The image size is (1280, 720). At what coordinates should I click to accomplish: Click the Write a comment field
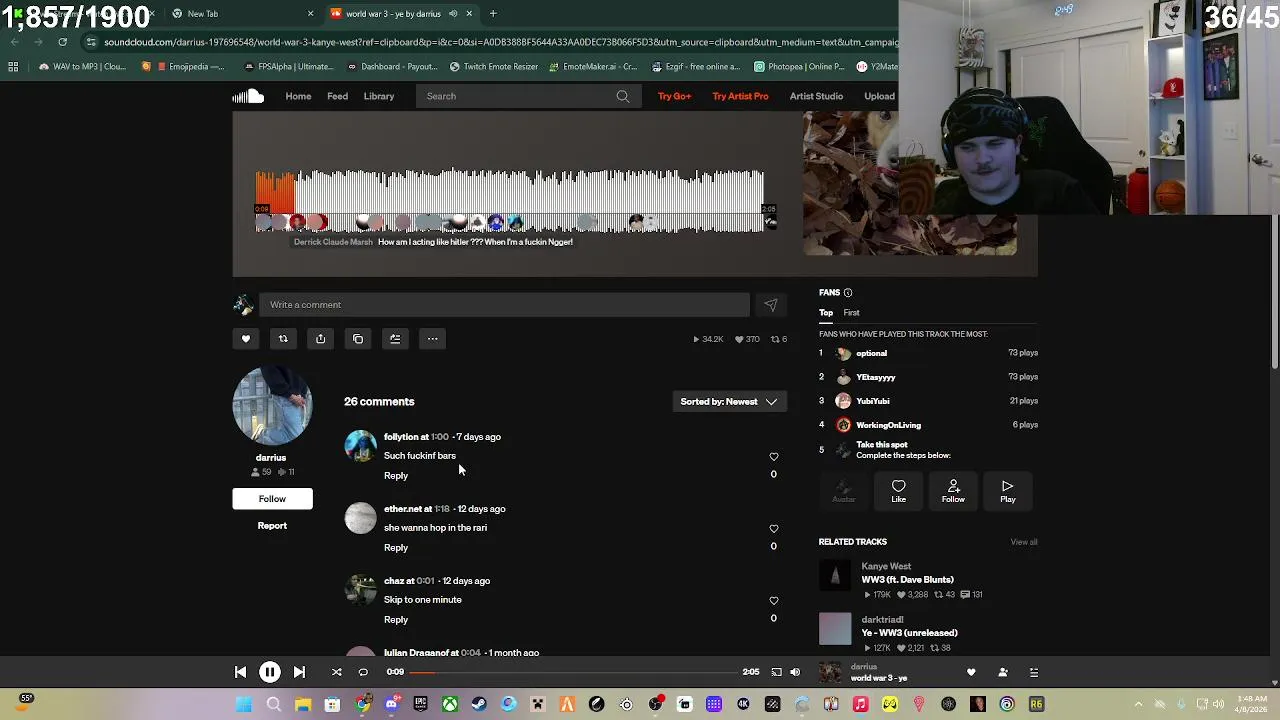[x=504, y=305]
